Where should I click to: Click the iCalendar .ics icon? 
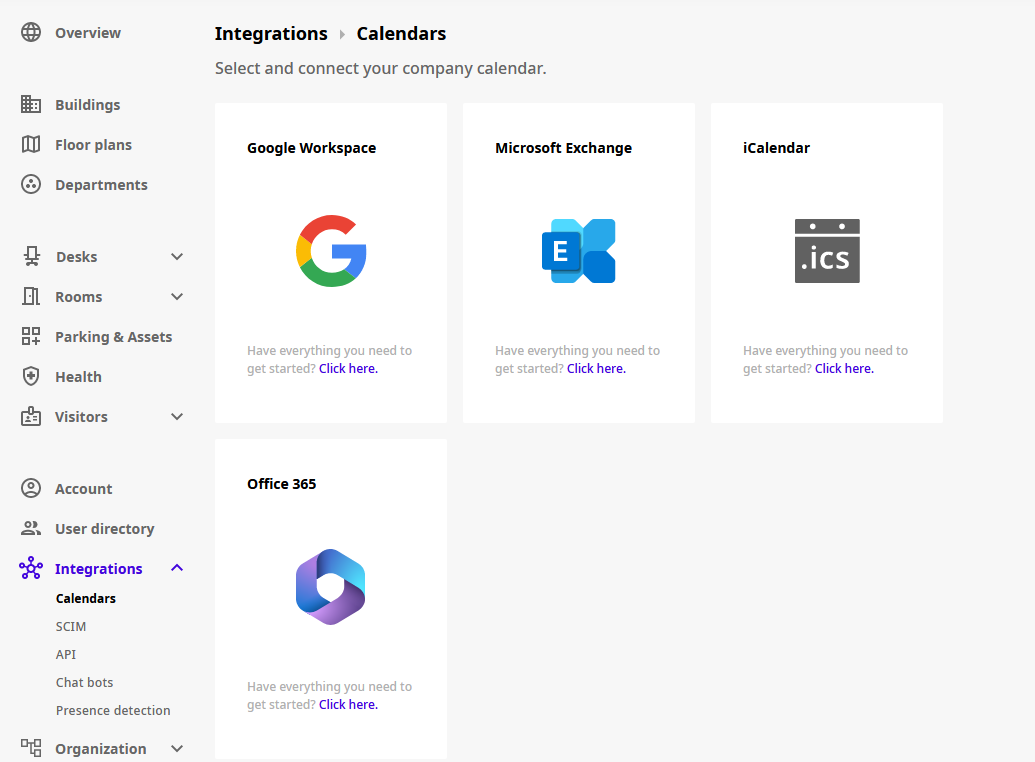click(826, 251)
